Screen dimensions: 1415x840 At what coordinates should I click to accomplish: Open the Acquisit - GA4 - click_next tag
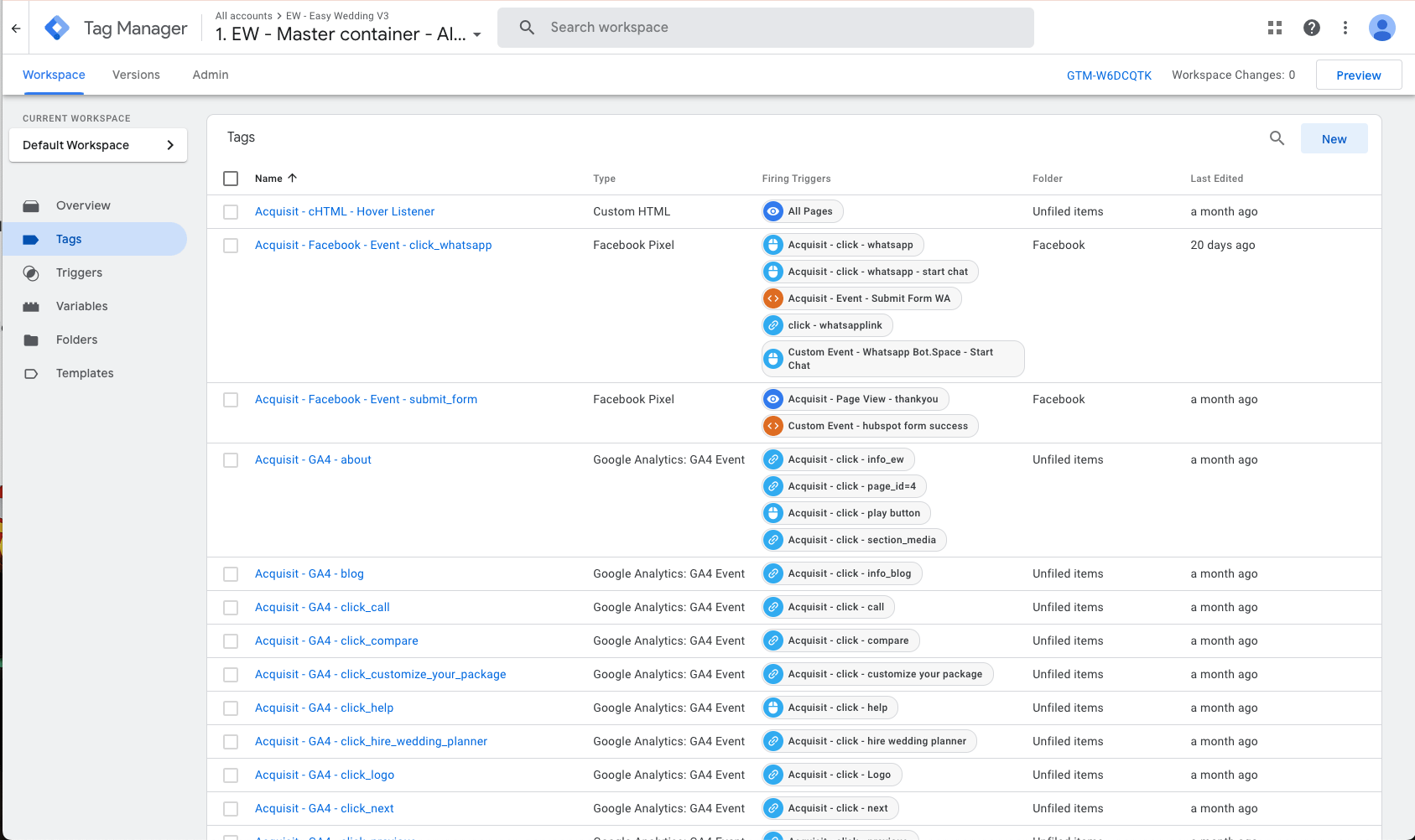tap(325, 808)
